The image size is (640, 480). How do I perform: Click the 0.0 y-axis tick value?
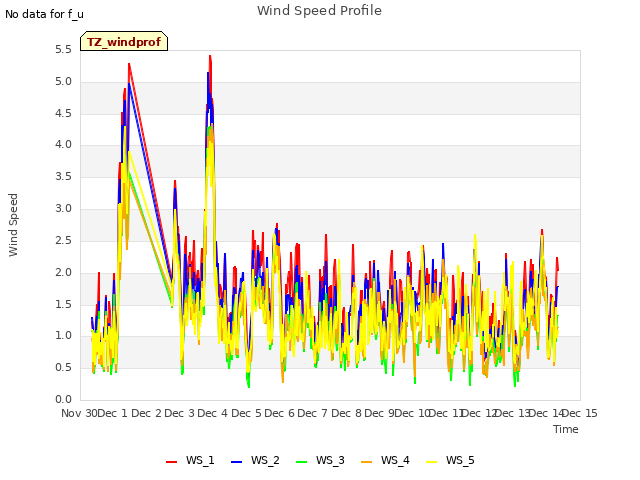tap(63, 399)
